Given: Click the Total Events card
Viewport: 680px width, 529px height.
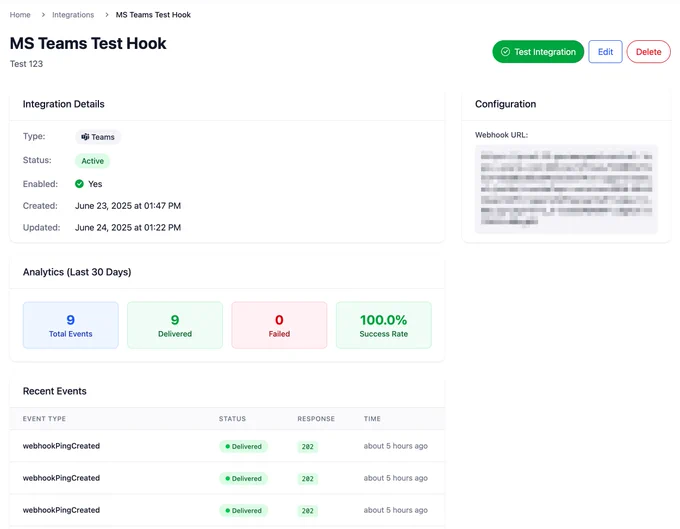Looking at the screenshot, I should click(x=71, y=325).
